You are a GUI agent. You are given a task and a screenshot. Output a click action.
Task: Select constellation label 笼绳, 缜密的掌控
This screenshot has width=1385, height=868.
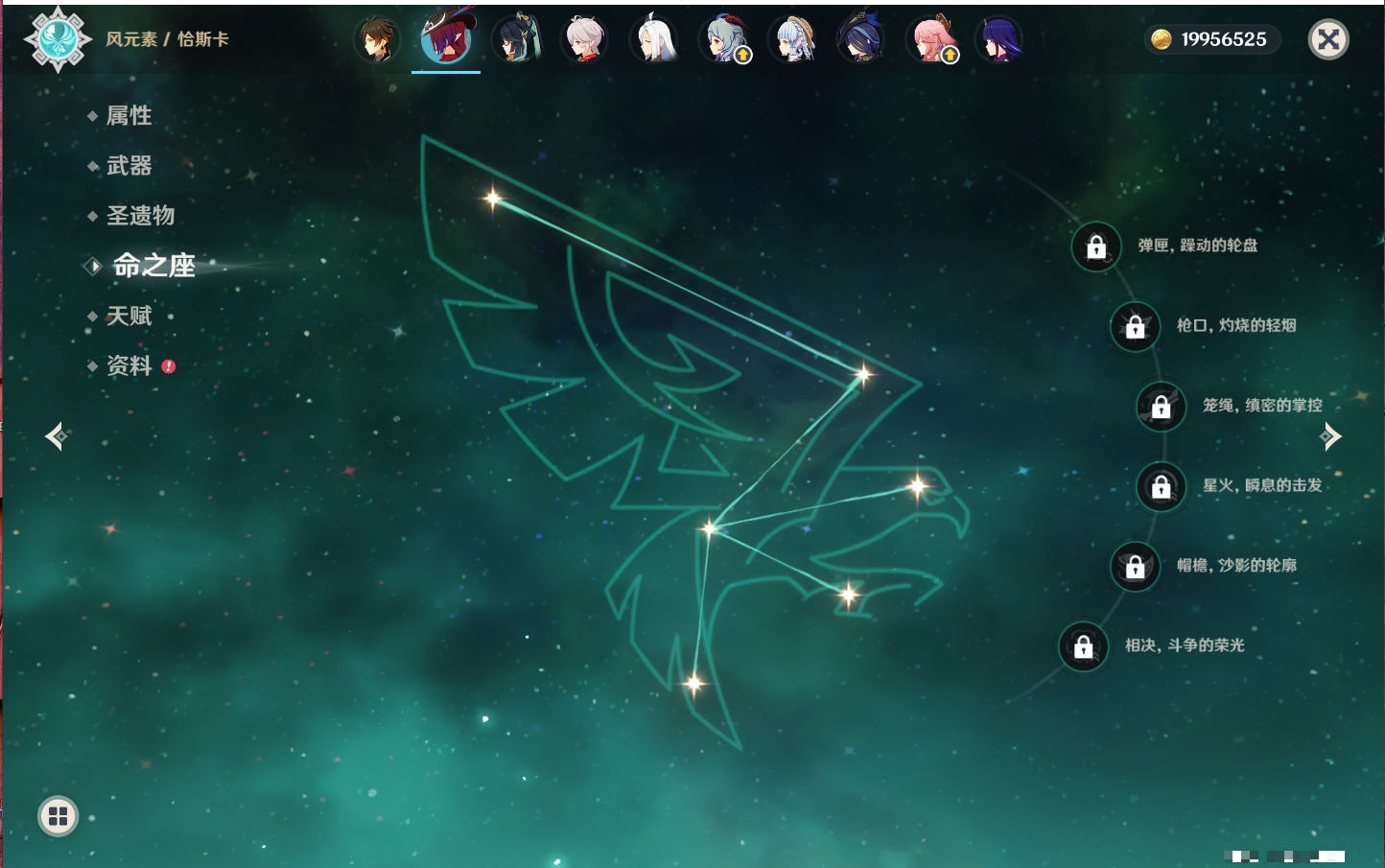(x=1262, y=406)
